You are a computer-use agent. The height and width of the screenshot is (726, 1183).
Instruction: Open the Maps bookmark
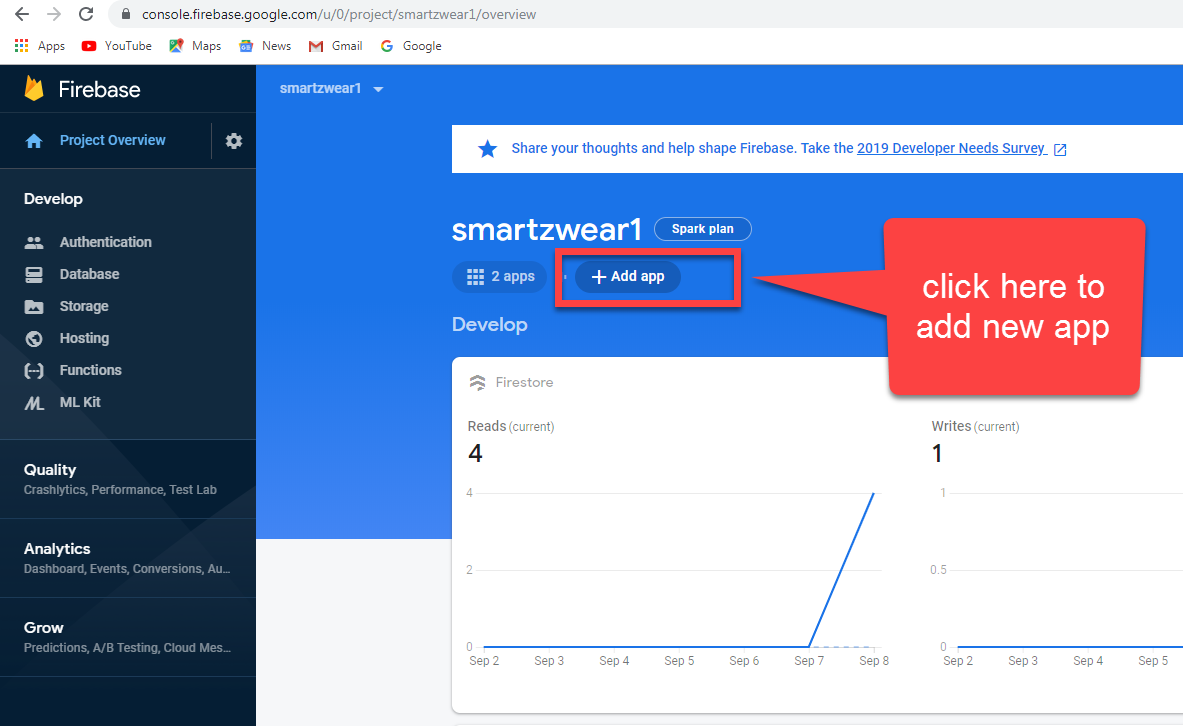[x=195, y=46]
